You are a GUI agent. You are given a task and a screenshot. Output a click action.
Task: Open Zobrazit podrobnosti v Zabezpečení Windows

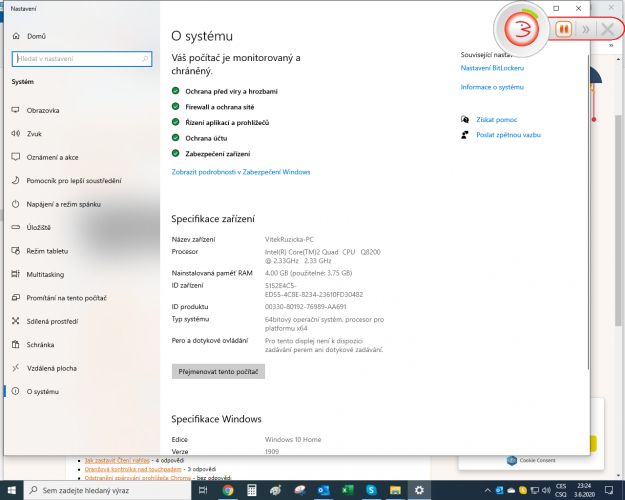tap(241, 172)
